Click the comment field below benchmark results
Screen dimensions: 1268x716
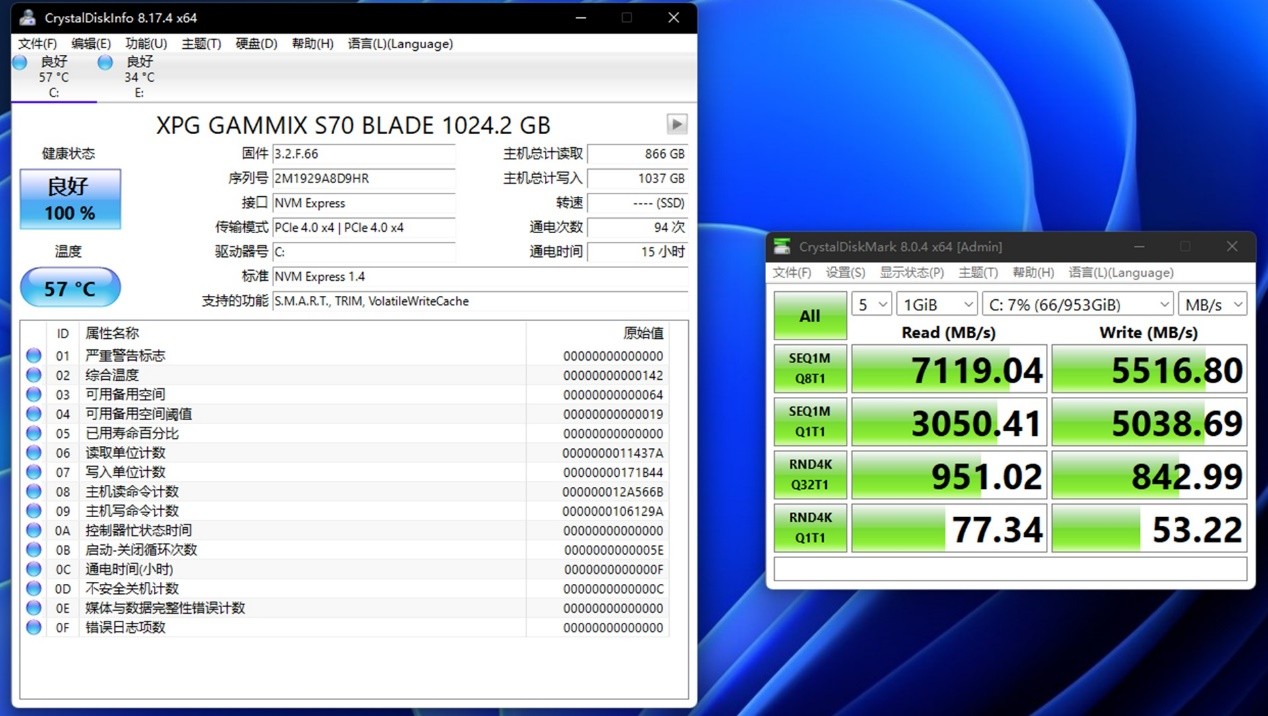pyautogui.click(x=1010, y=569)
